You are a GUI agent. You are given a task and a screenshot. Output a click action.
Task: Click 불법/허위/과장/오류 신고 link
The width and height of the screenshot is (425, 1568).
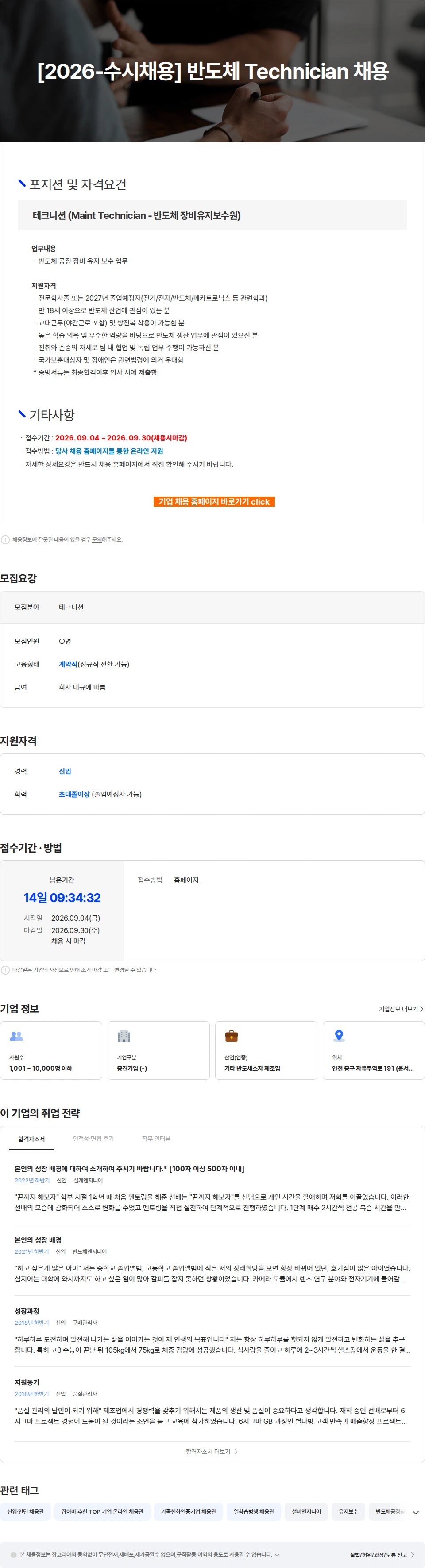click(378, 1555)
